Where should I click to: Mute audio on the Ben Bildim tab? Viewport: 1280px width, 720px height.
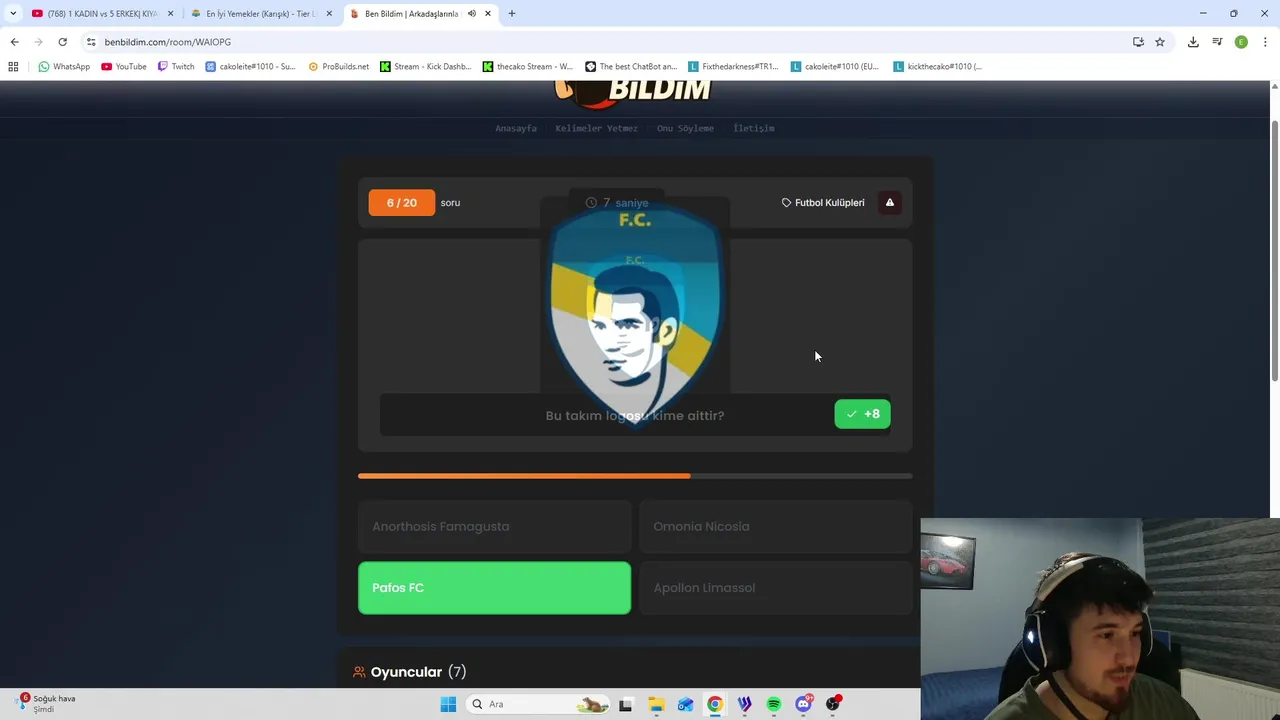[x=472, y=14]
